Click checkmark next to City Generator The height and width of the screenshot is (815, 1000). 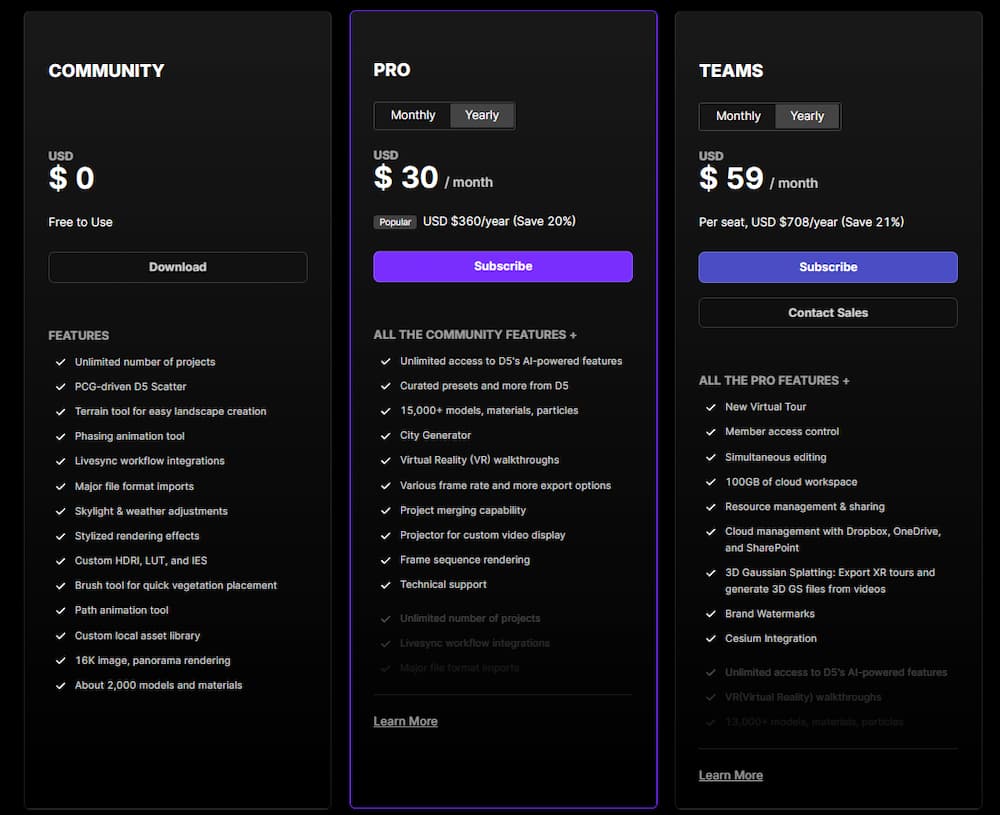pyautogui.click(x=385, y=436)
